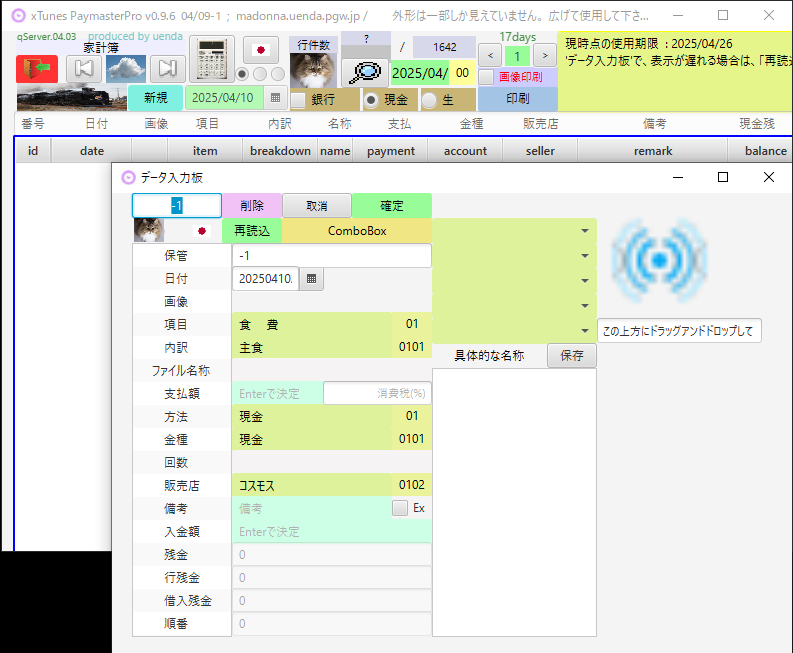Open the calculator icon

211,58
